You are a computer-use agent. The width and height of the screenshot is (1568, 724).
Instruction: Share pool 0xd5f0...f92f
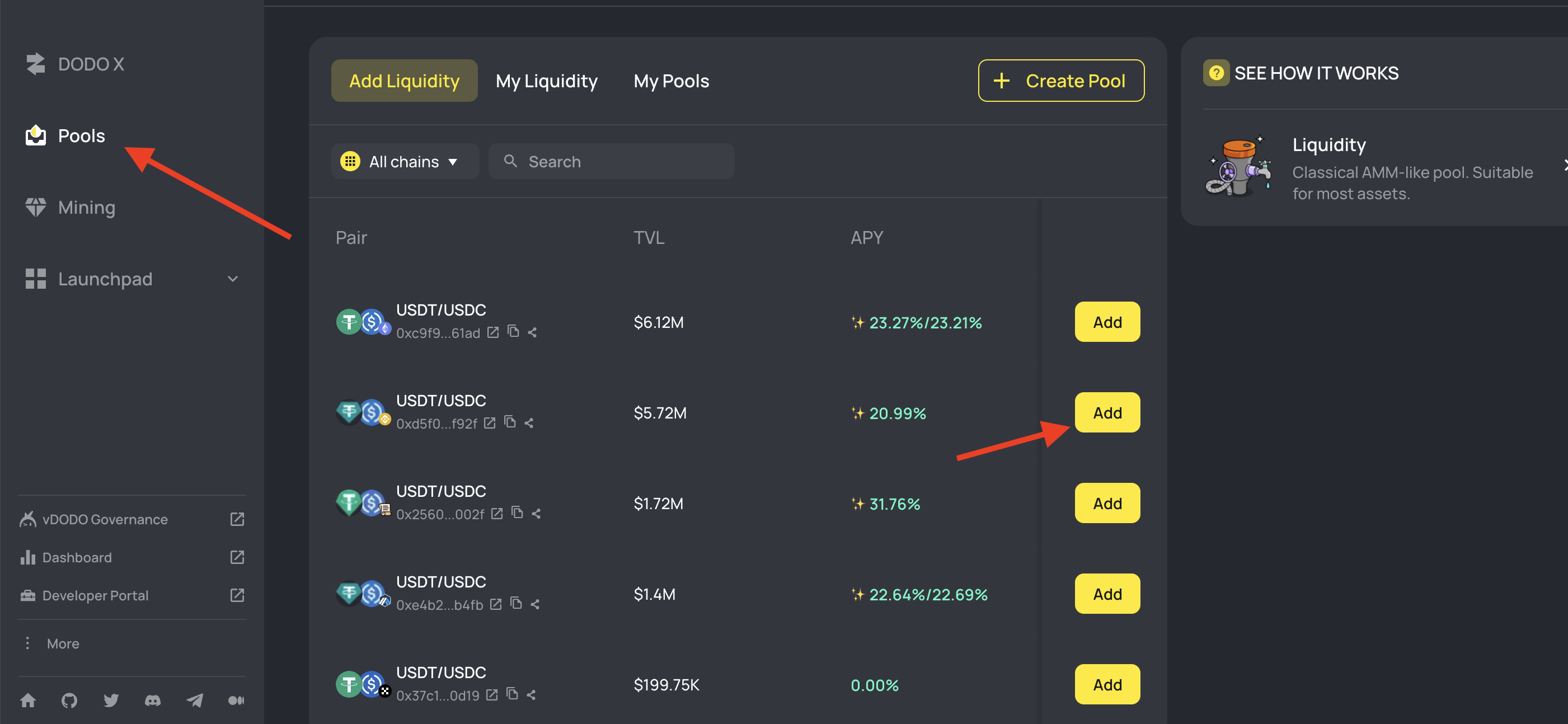coord(529,423)
